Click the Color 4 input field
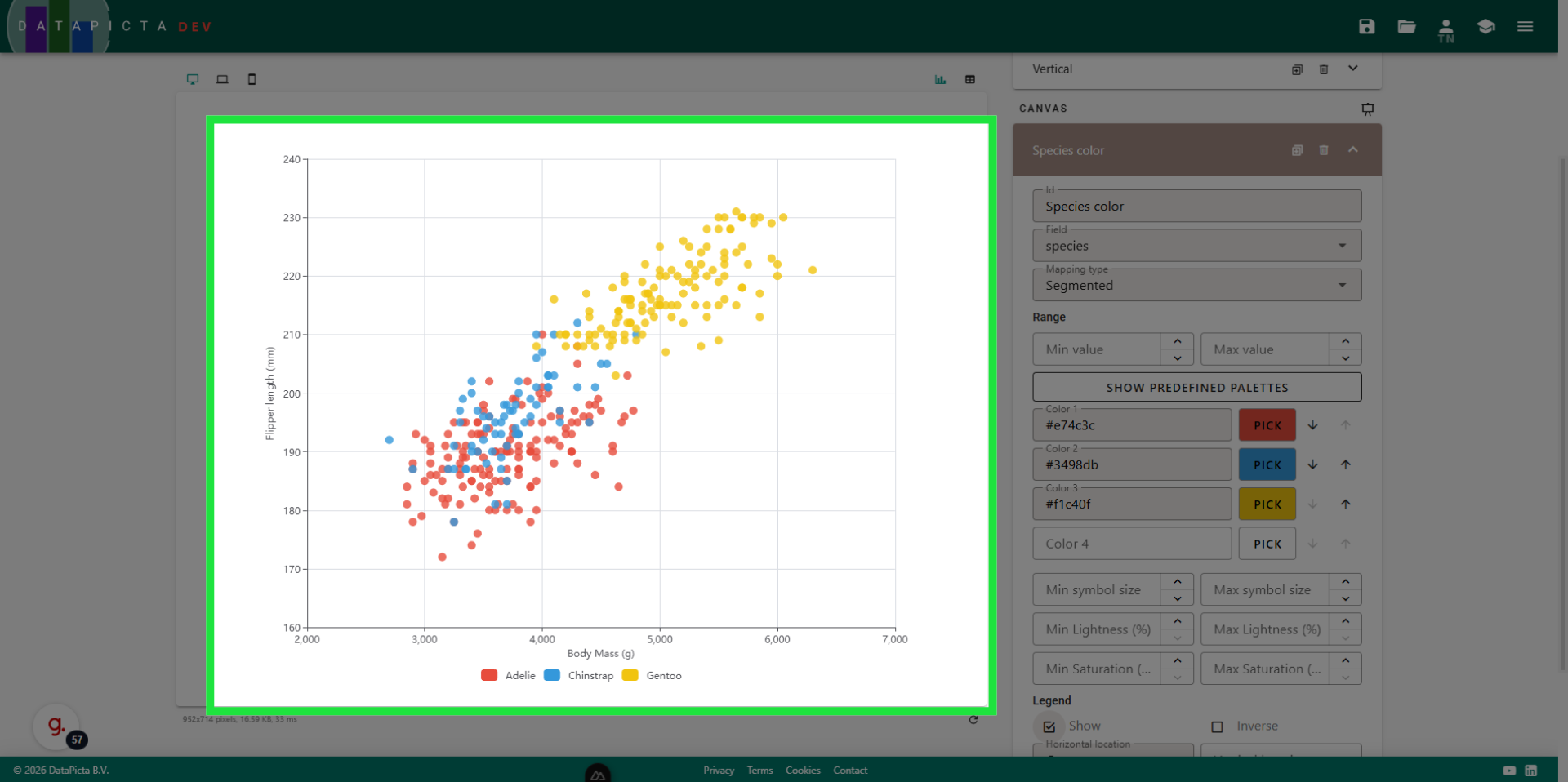 click(x=1132, y=544)
